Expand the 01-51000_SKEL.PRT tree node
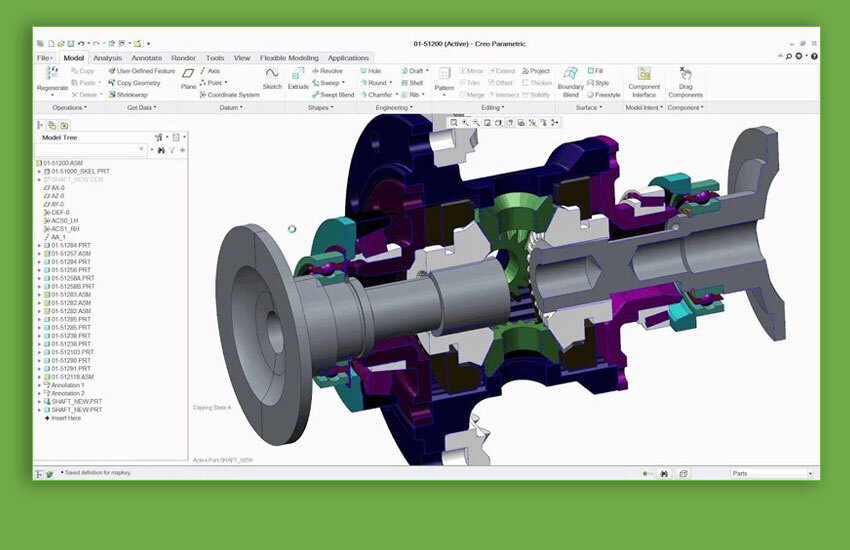The height and width of the screenshot is (550, 850). tap(39, 171)
